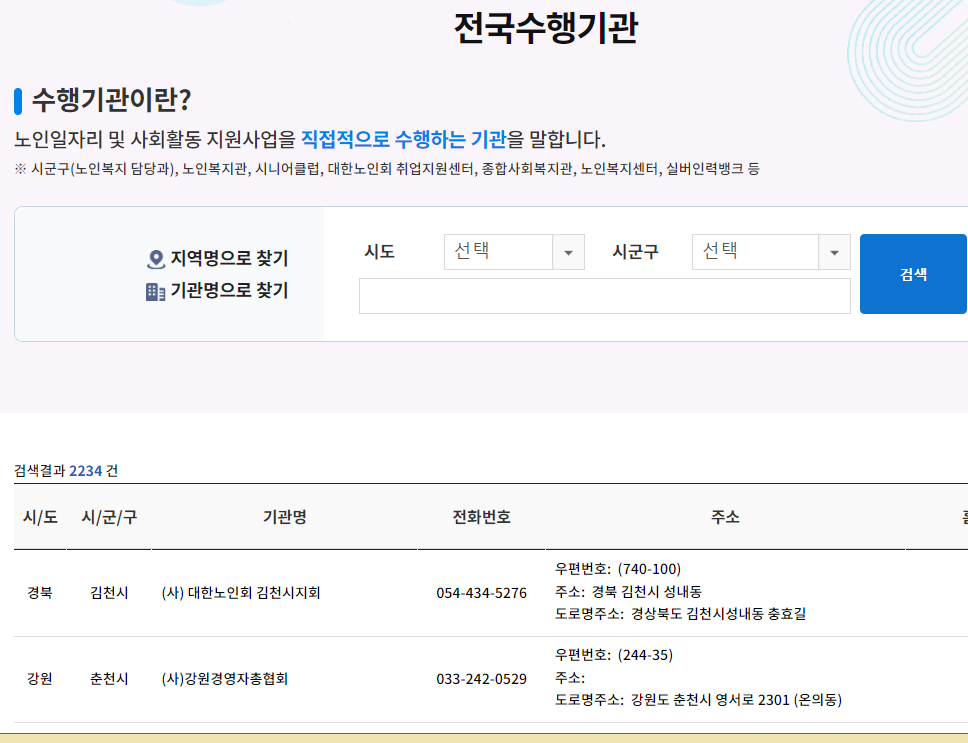Click the 시/도 column header
Screen dimensions: 968x743
coord(38,517)
